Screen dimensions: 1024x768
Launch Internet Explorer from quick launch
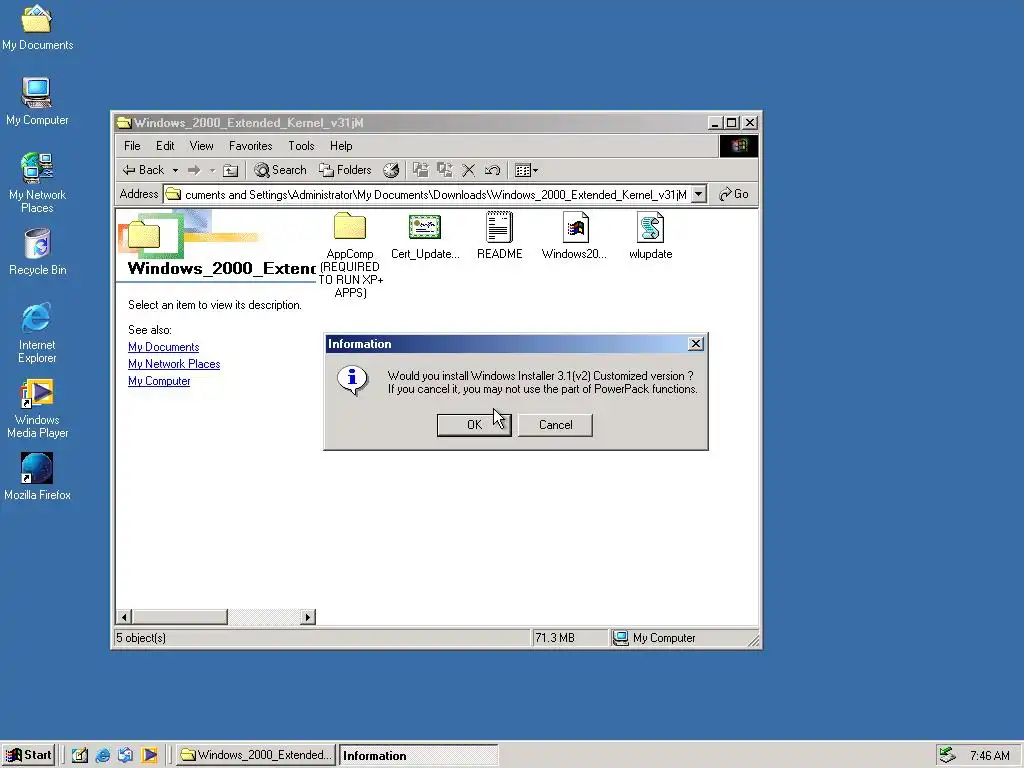pos(103,755)
